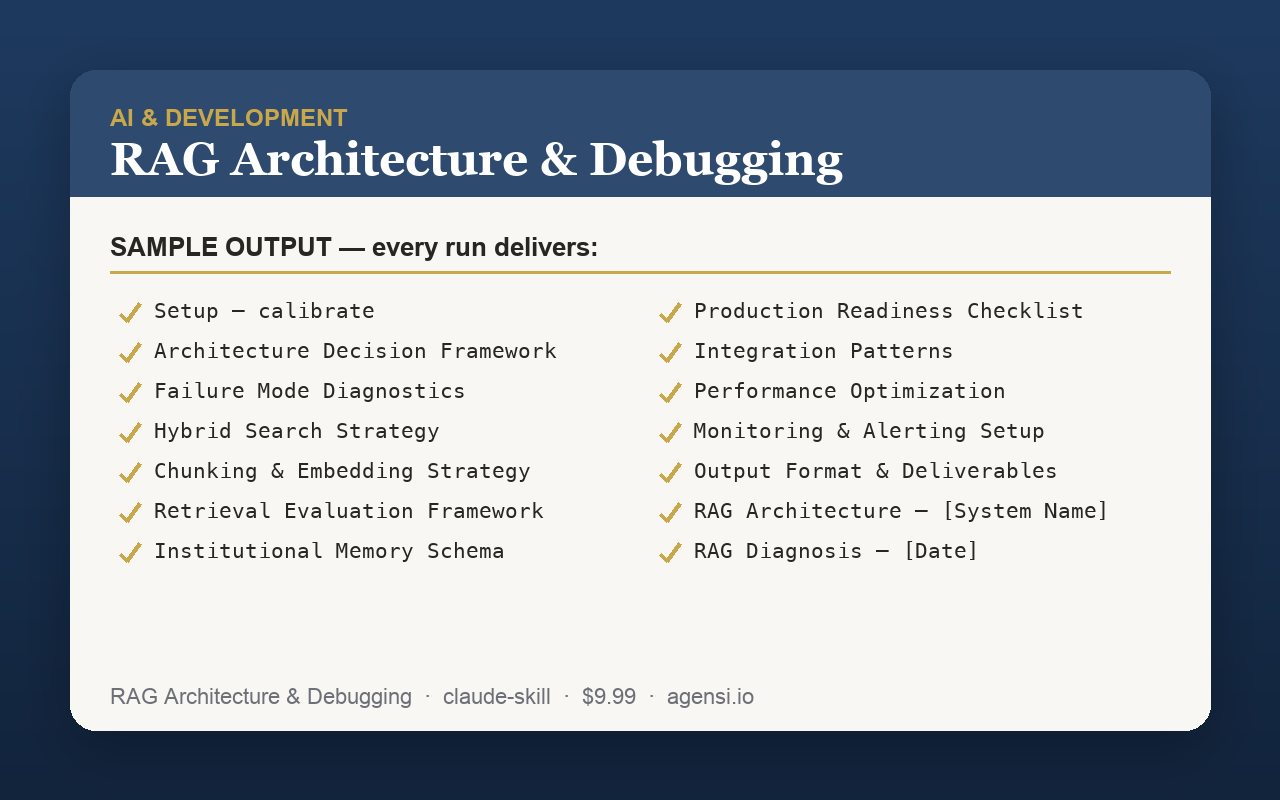The height and width of the screenshot is (800, 1280).
Task: Open the 'agensi.io' footer link
Action: click(711, 697)
